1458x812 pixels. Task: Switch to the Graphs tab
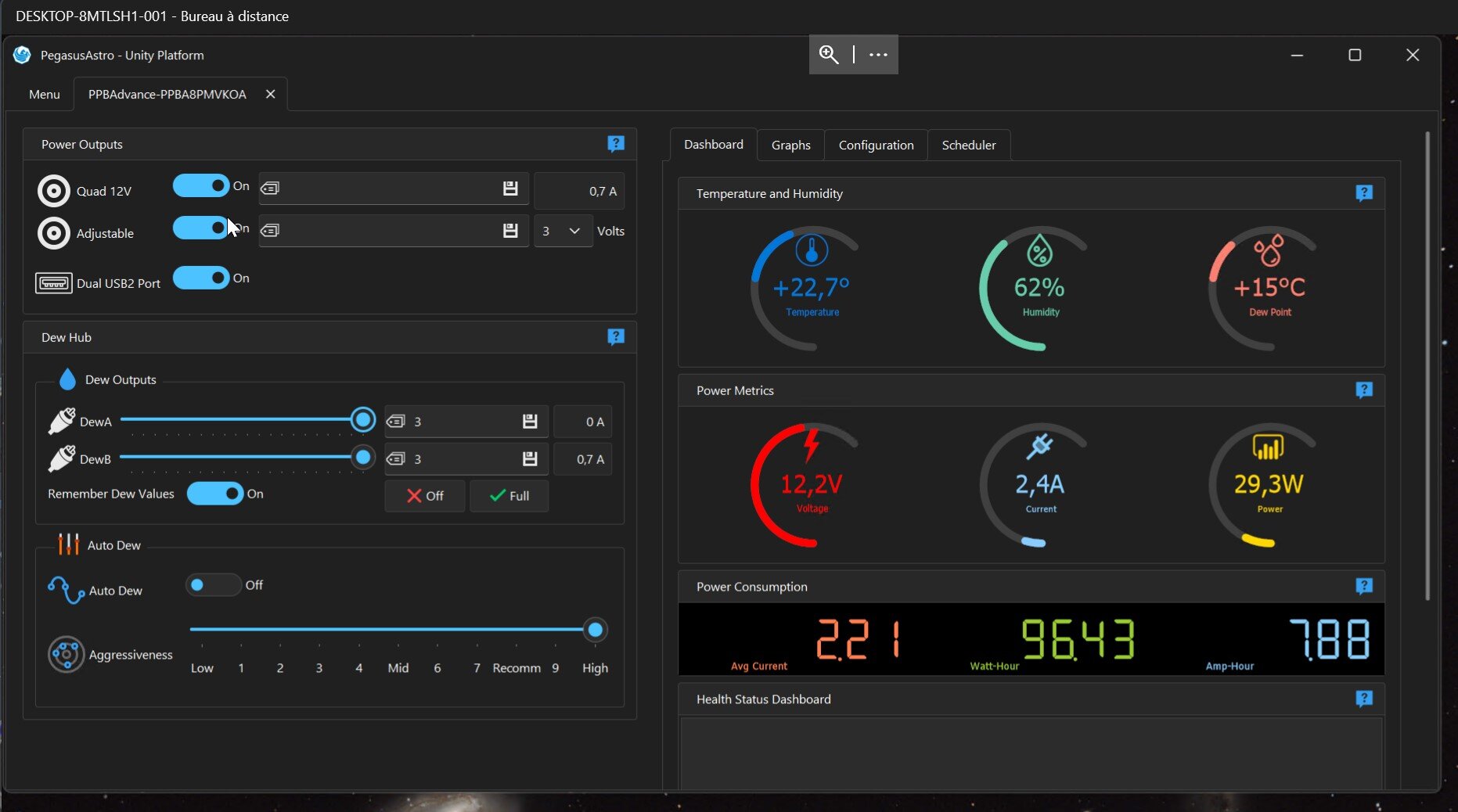point(791,146)
